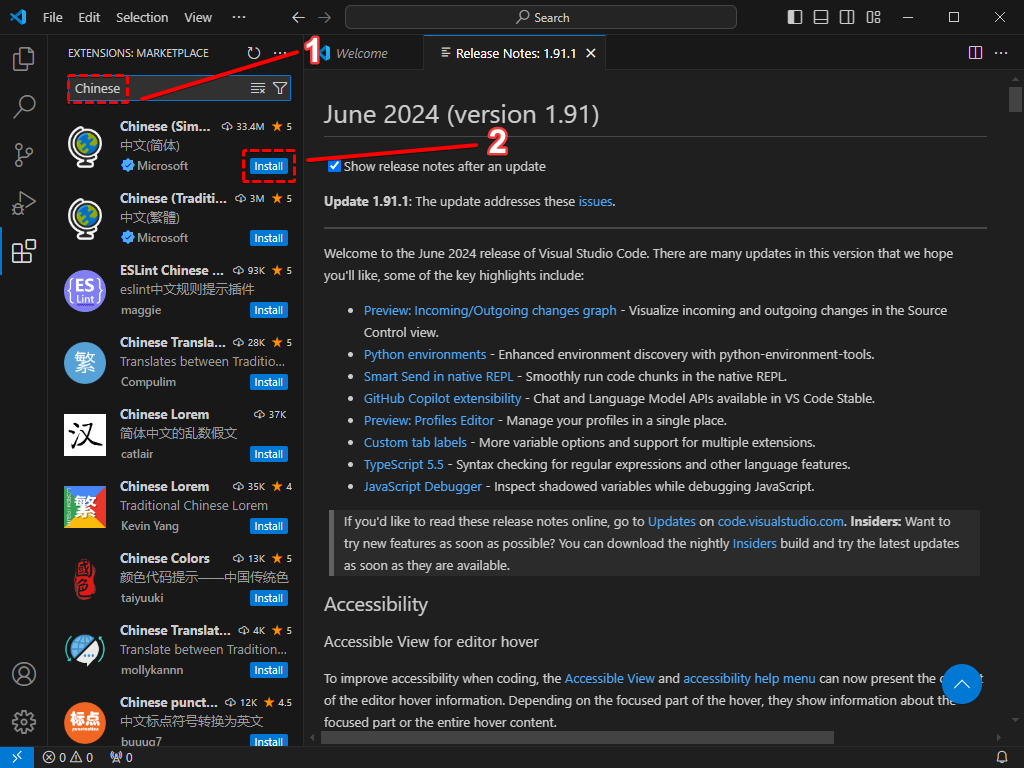The image size is (1024, 768).
Task: Open the extensions filter dropdown
Action: [280, 88]
